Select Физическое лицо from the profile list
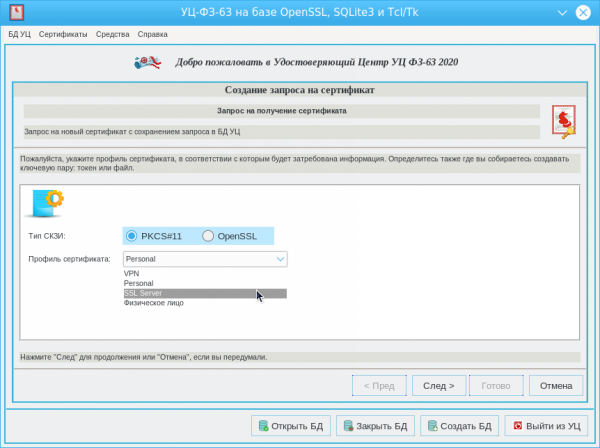The width and height of the screenshot is (600, 448). (x=153, y=303)
